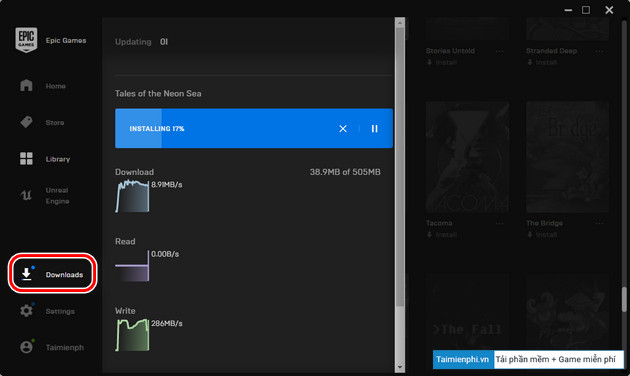Image resolution: width=630 pixels, height=376 pixels.
Task: Click the Installing 17% progress bar
Action: click(254, 128)
